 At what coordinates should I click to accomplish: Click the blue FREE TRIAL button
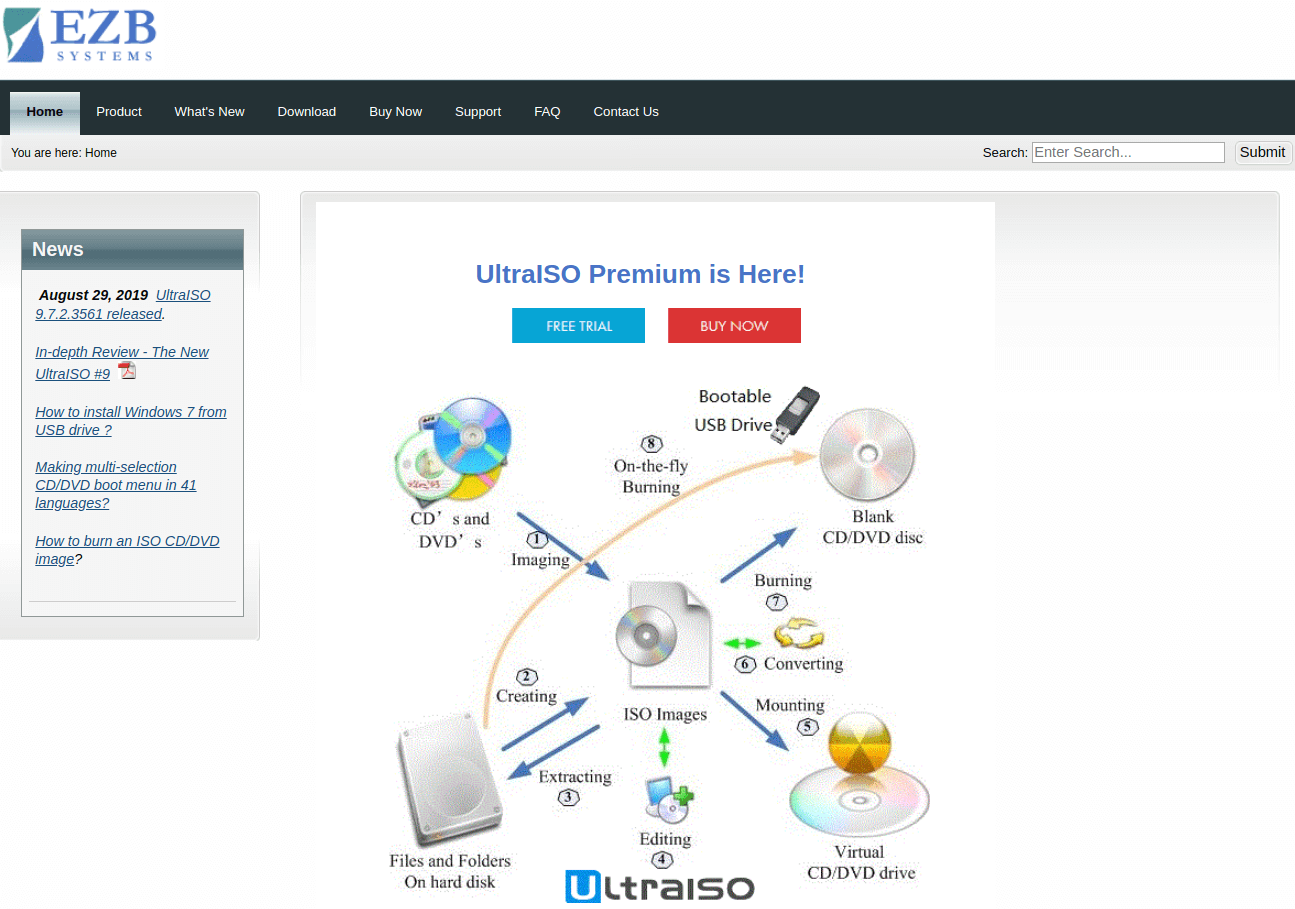[579, 326]
